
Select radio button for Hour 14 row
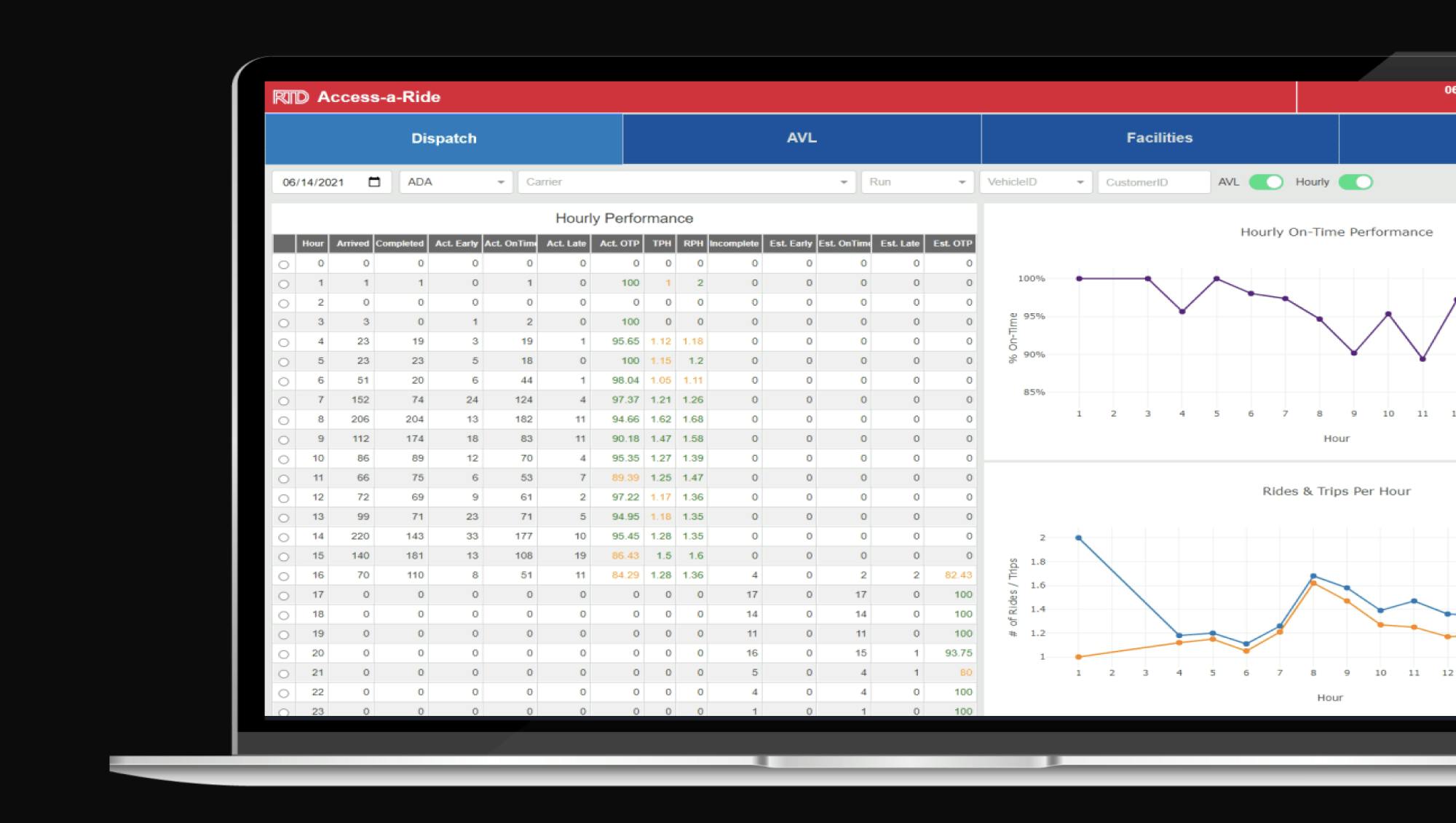pos(283,536)
